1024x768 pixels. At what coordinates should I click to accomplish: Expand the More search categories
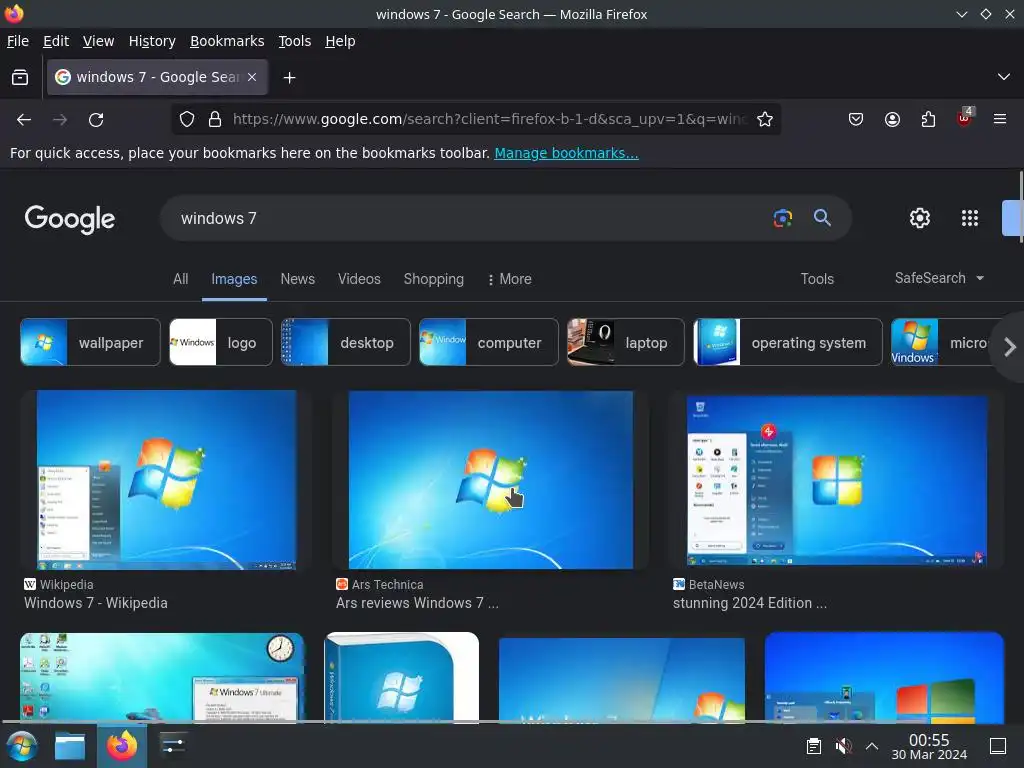click(x=510, y=279)
